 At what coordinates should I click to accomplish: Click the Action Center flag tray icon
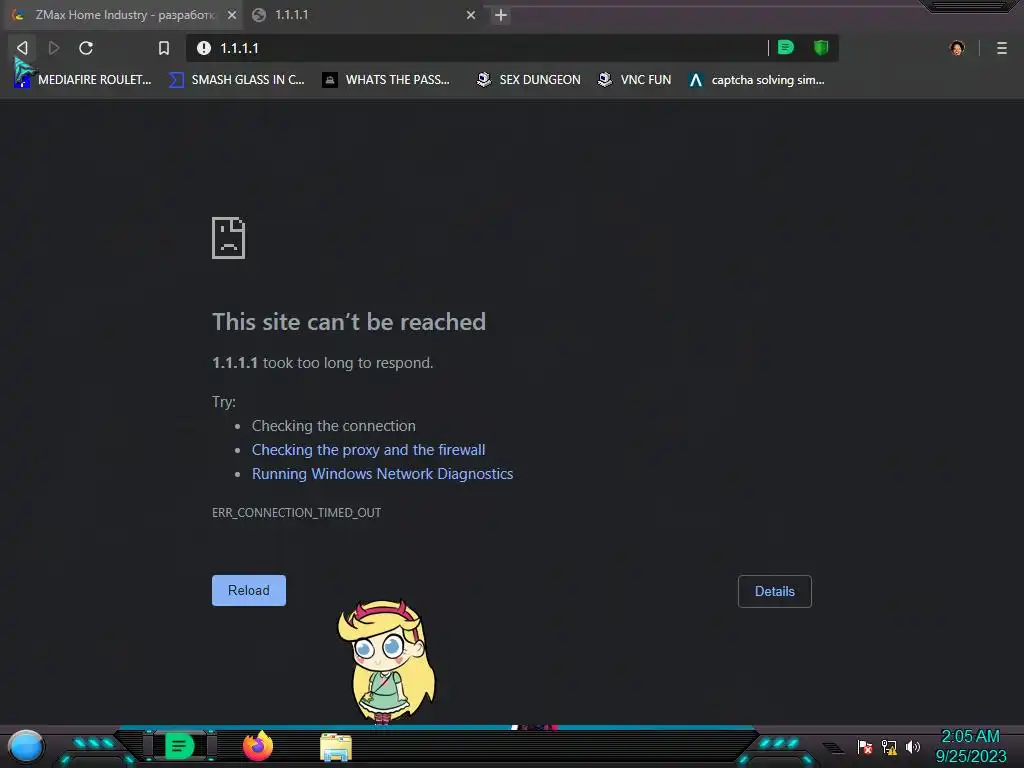click(x=865, y=747)
